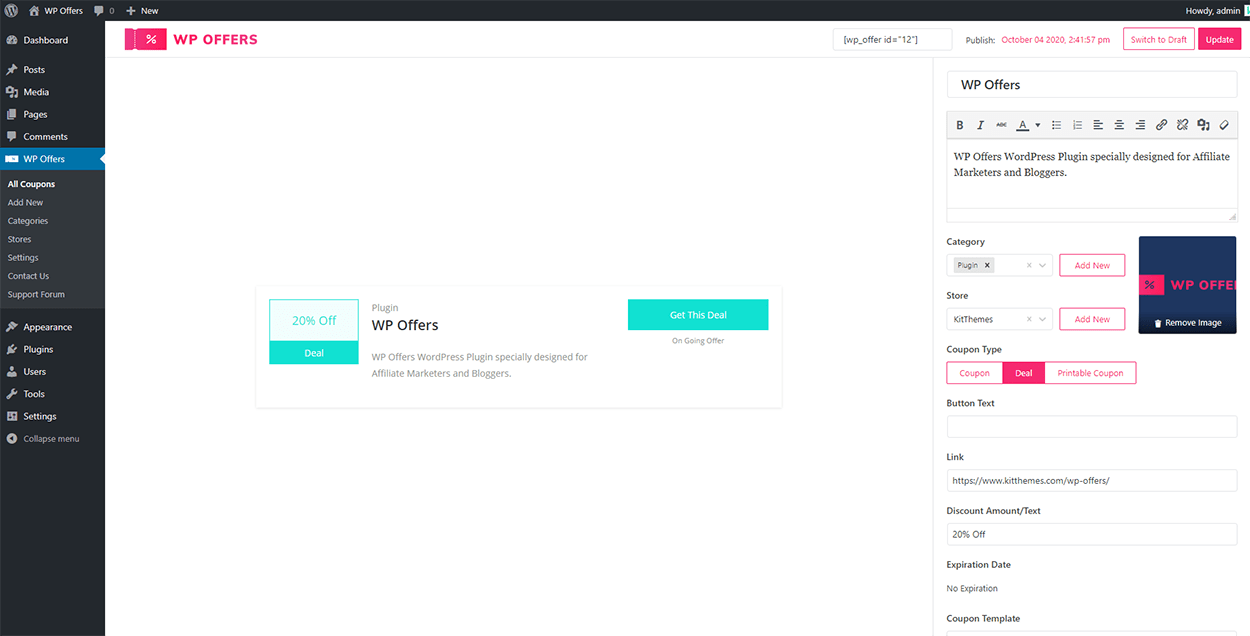Click the insert link icon
Image resolution: width=1250 pixels, height=636 pixels.
coord(1161,125)
